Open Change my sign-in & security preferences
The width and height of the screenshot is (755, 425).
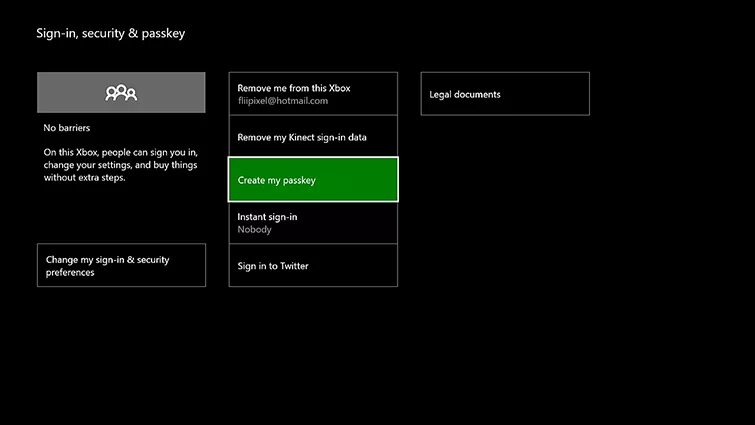tap(121, 265)
